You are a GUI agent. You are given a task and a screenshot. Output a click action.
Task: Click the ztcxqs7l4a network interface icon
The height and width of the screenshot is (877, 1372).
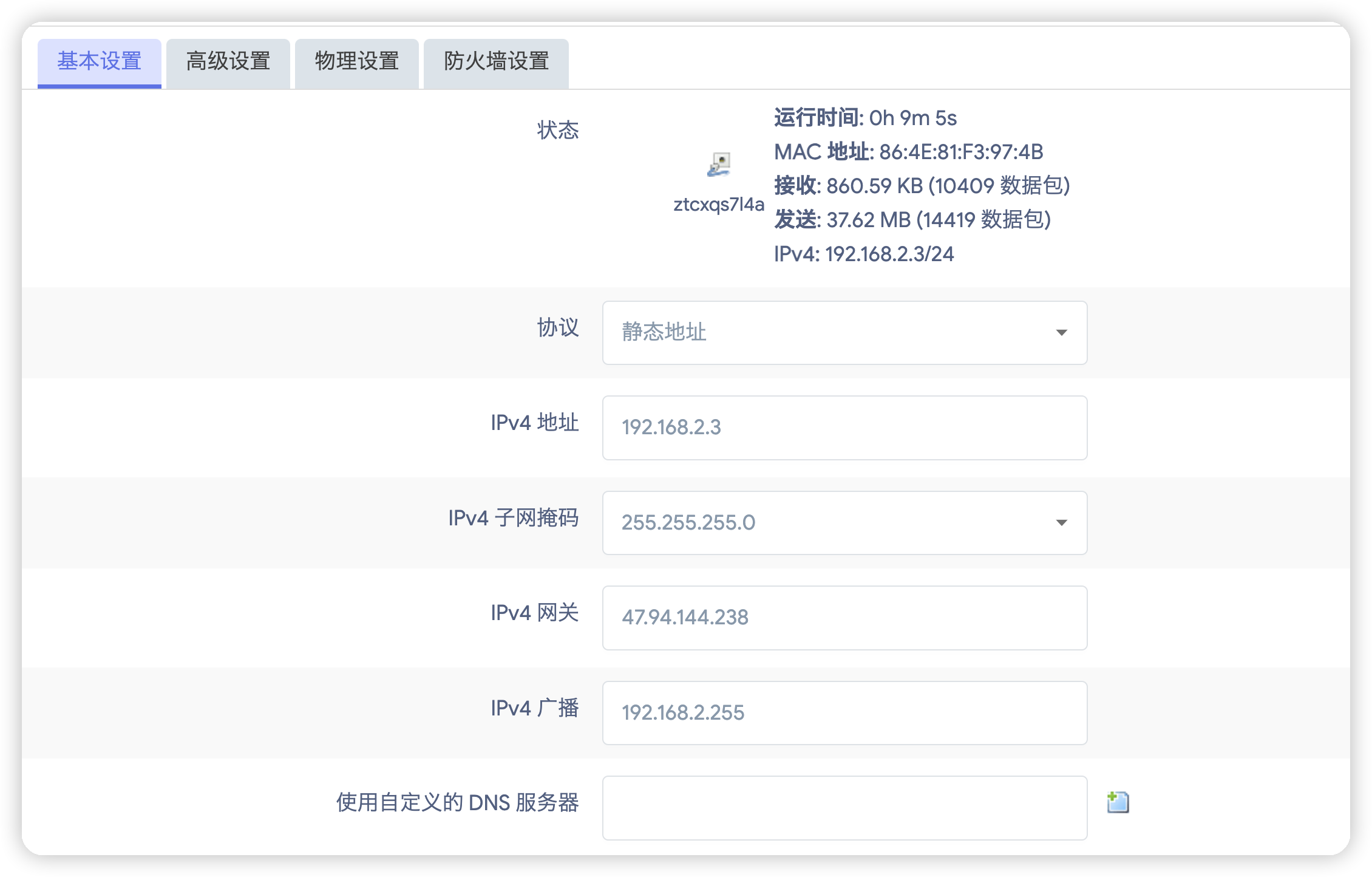pos(719,165)
